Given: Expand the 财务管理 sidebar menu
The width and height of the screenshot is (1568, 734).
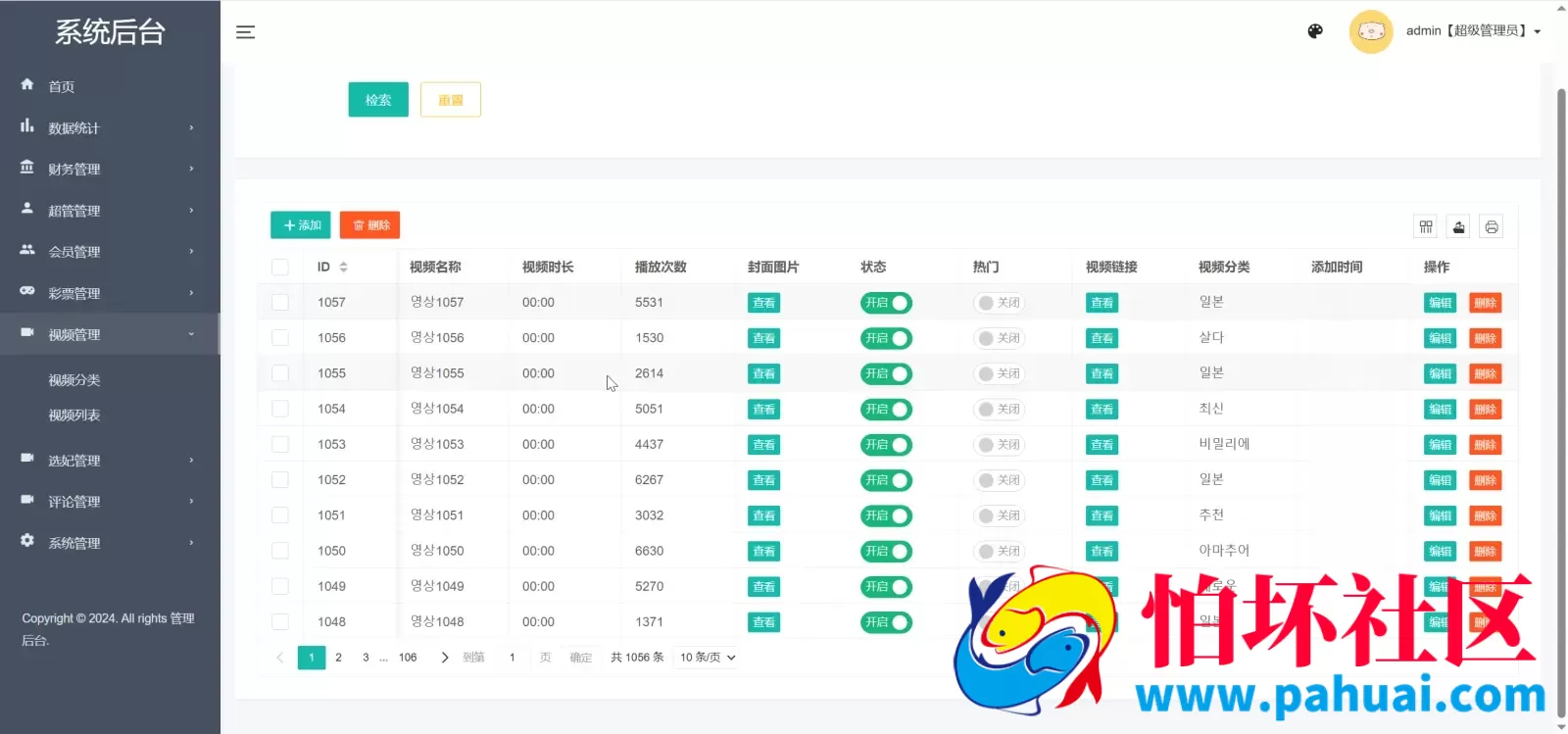Looking at the screenshot, I should [x=110, y=169].
